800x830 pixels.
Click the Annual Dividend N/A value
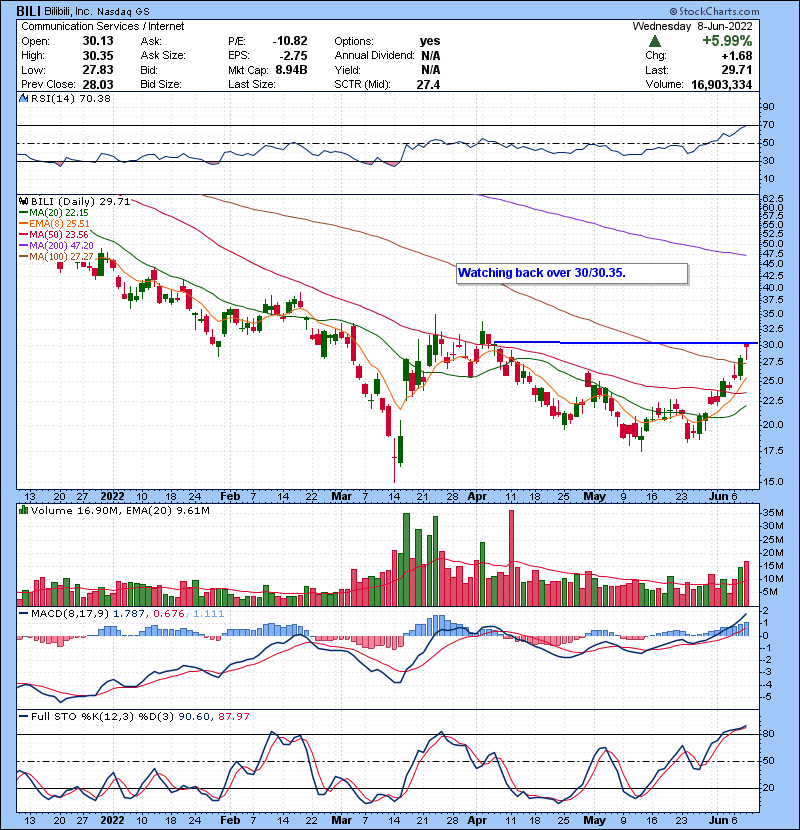coord(430,55)
